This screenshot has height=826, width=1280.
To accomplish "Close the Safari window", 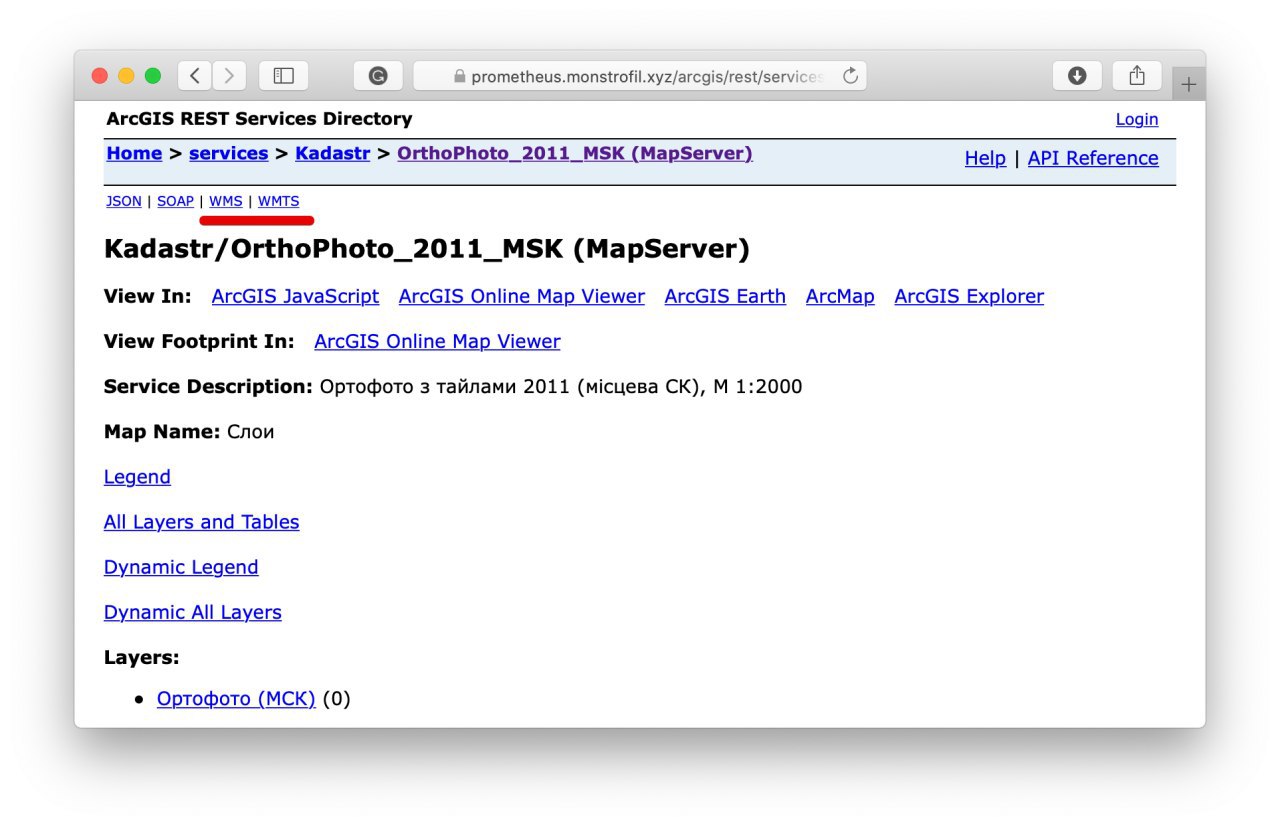I will coord(99,76).
